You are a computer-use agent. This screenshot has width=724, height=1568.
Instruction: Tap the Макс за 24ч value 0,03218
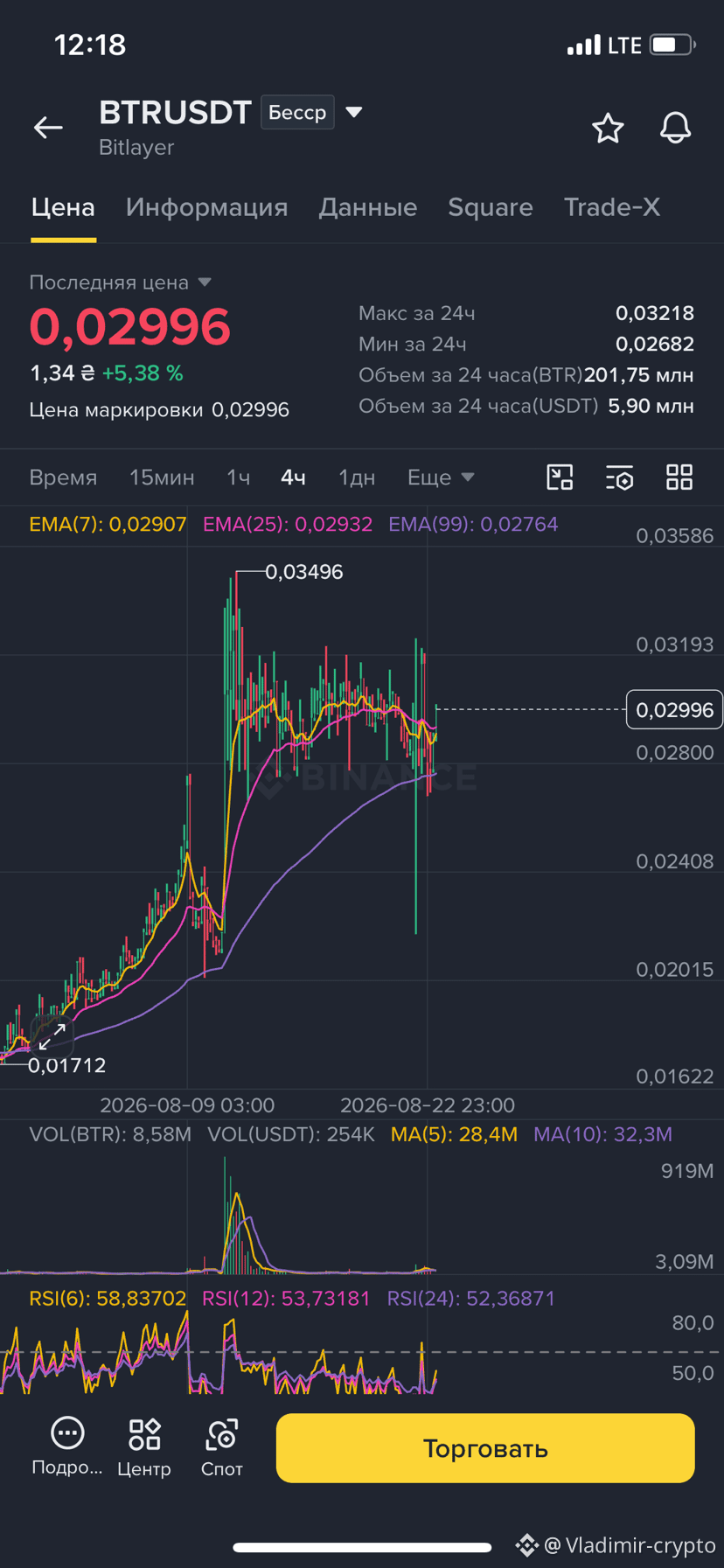click(x=654, y=313)
